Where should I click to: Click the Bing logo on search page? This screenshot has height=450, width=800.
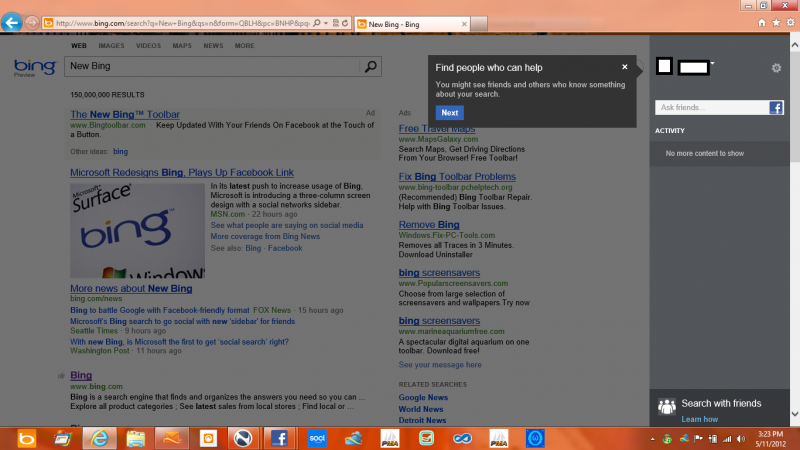point(35,67)
